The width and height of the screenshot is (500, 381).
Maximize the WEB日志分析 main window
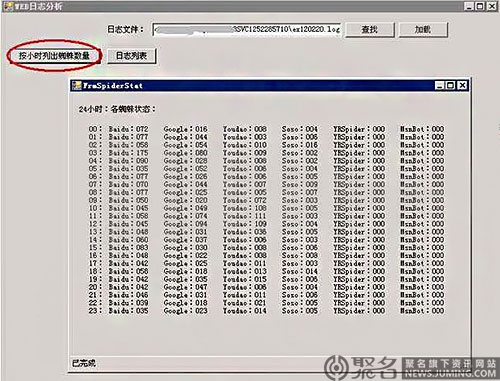pos(480,6)
